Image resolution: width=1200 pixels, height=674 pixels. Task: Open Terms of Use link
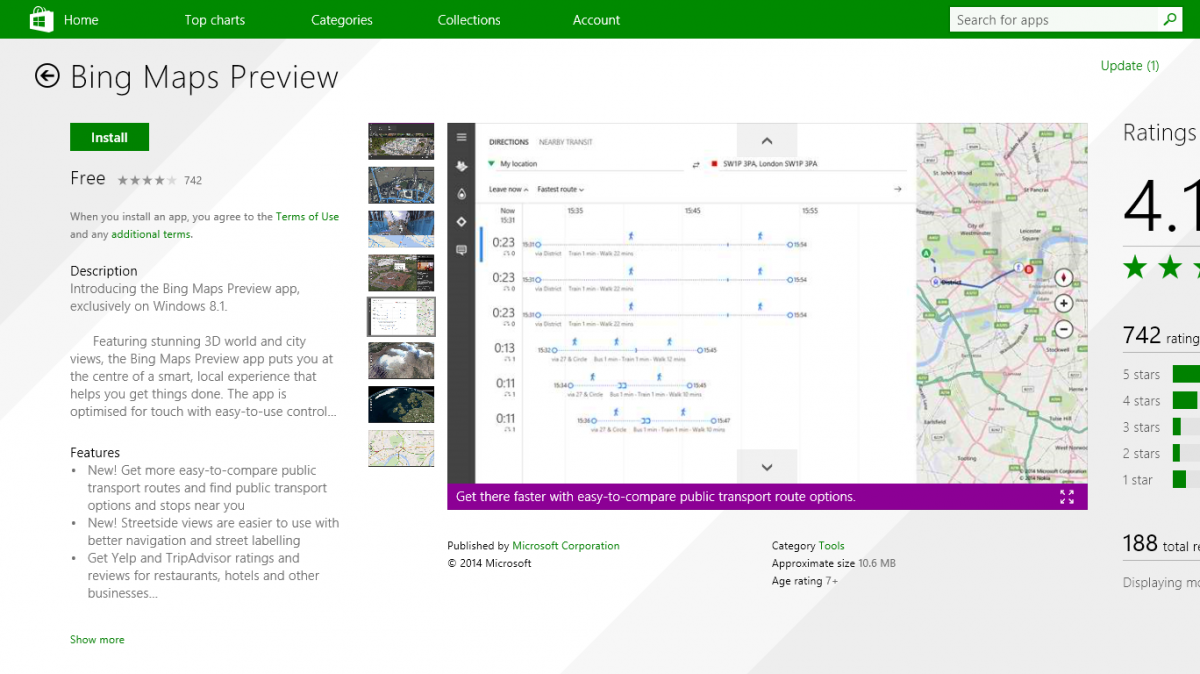307,216
